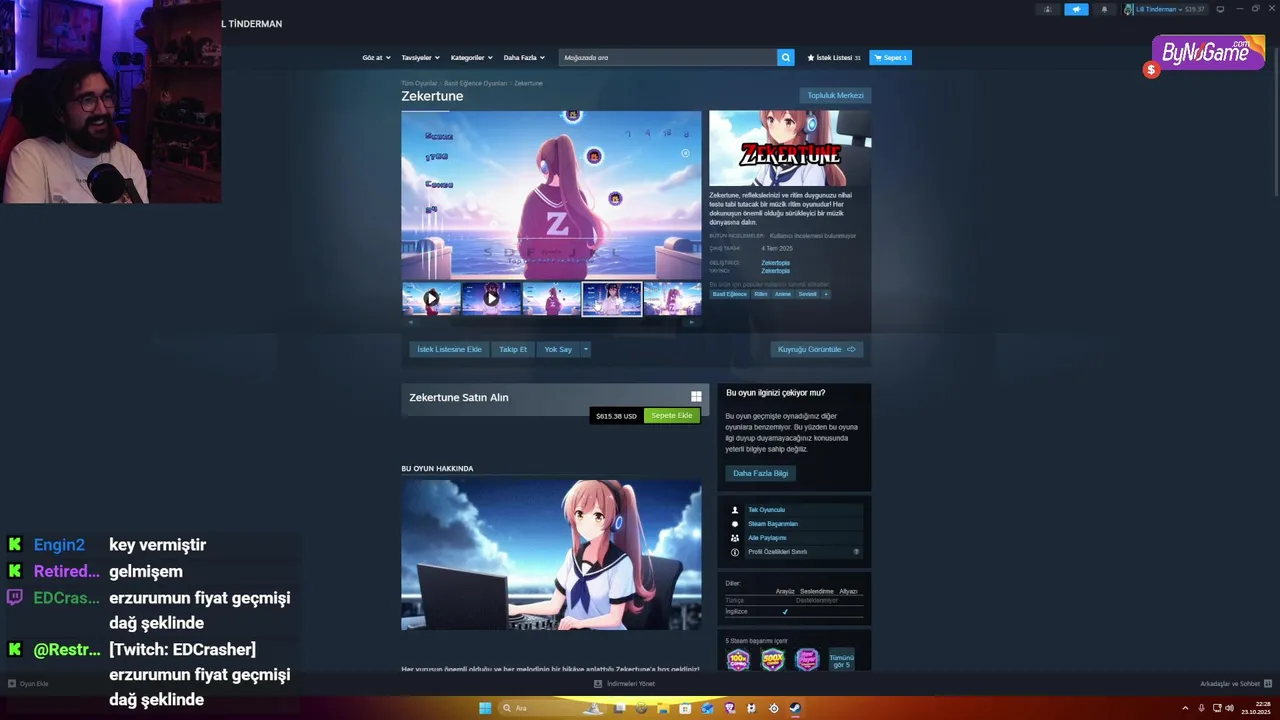
Task: Click the main screenshot preview image
Action: 551,195
